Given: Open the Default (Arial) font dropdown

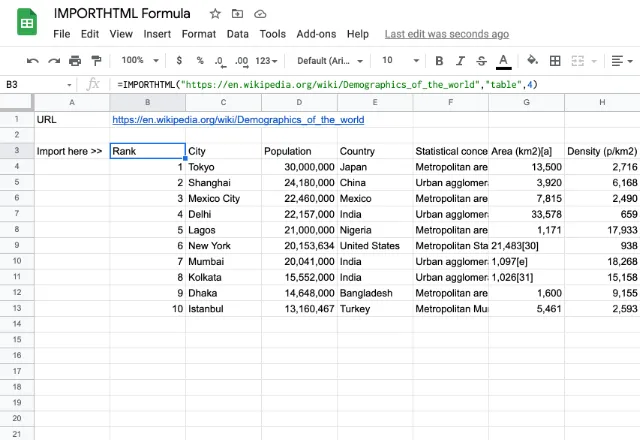Looking at the screenshot, I should click(x=330, y=61).
